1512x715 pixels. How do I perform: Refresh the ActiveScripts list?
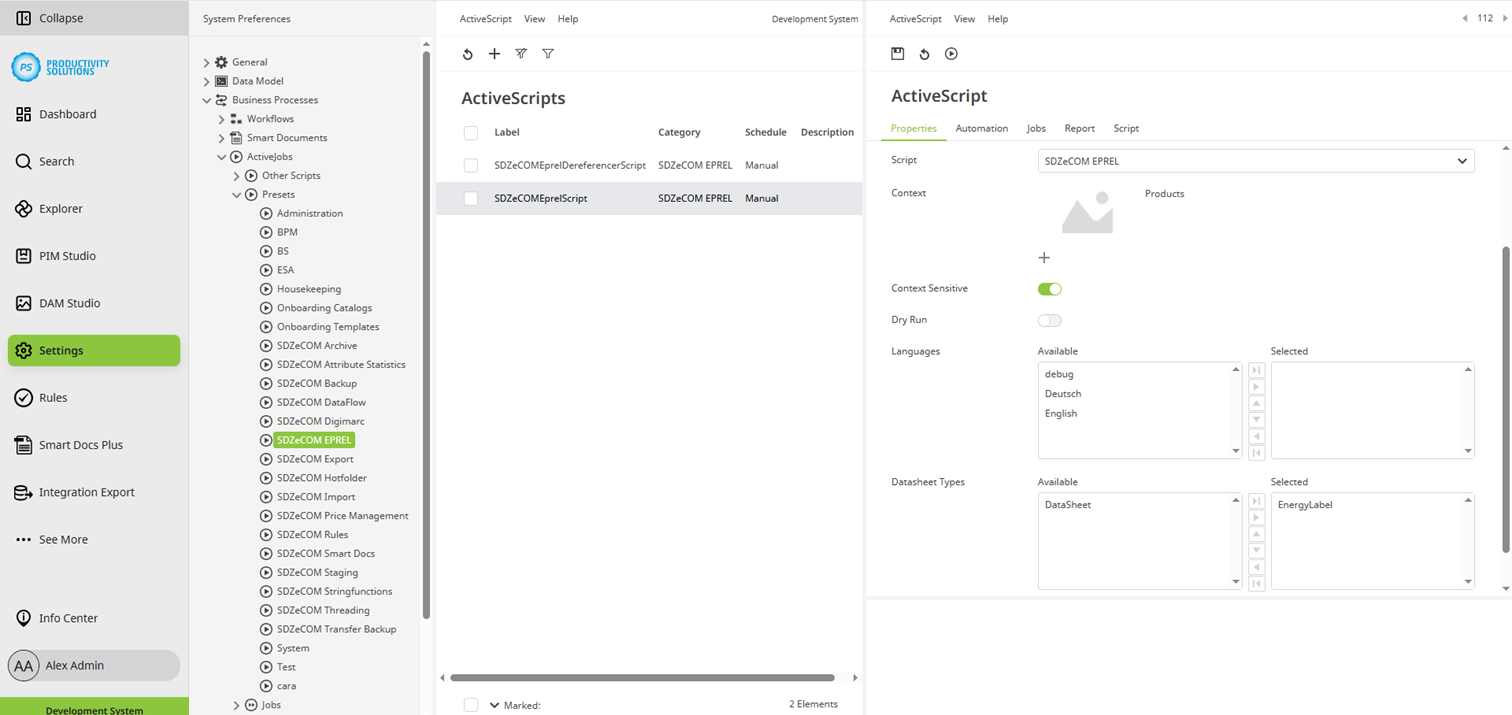coord(467,54)
